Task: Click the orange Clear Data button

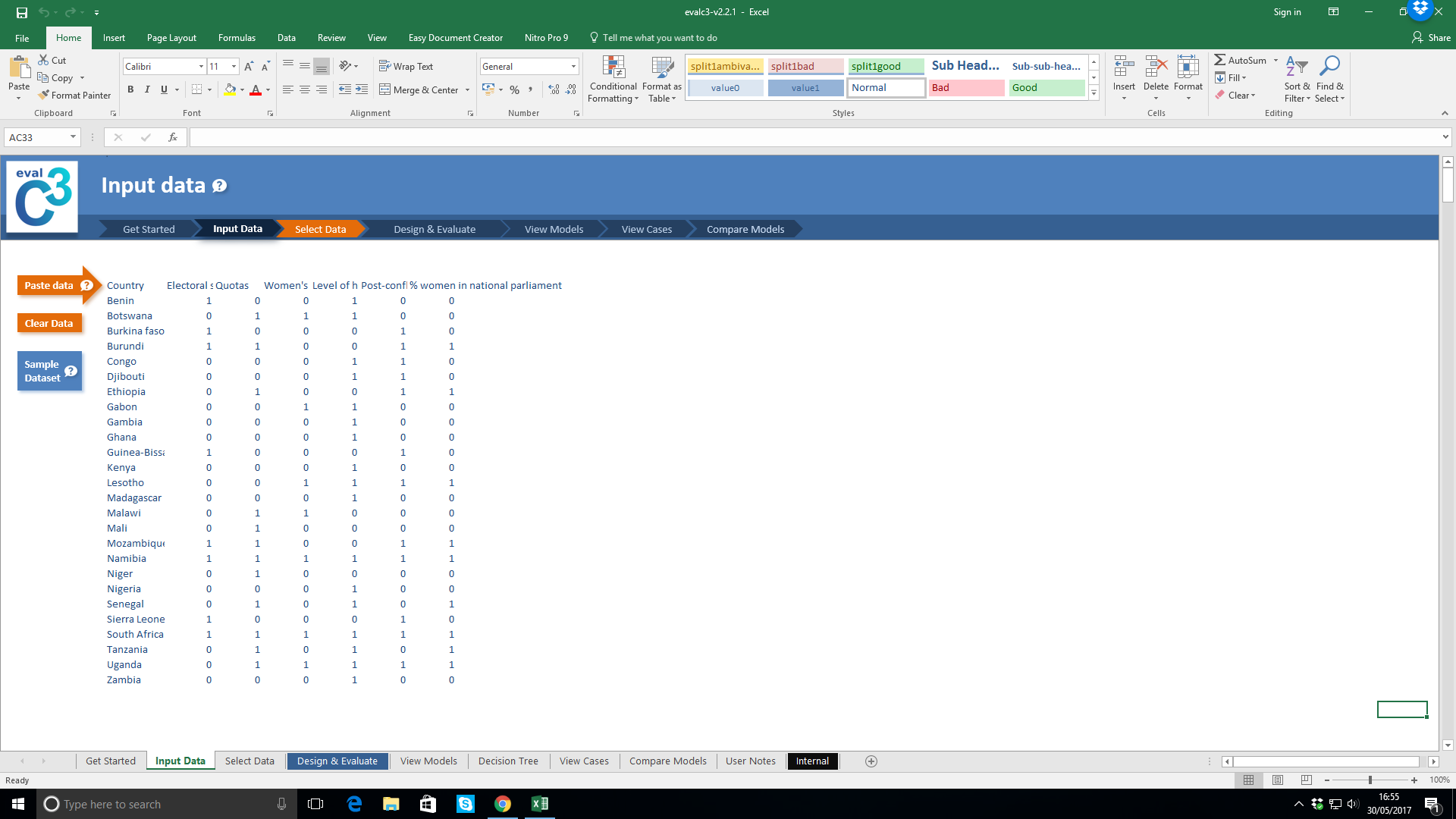Action: tap(49, 323)
